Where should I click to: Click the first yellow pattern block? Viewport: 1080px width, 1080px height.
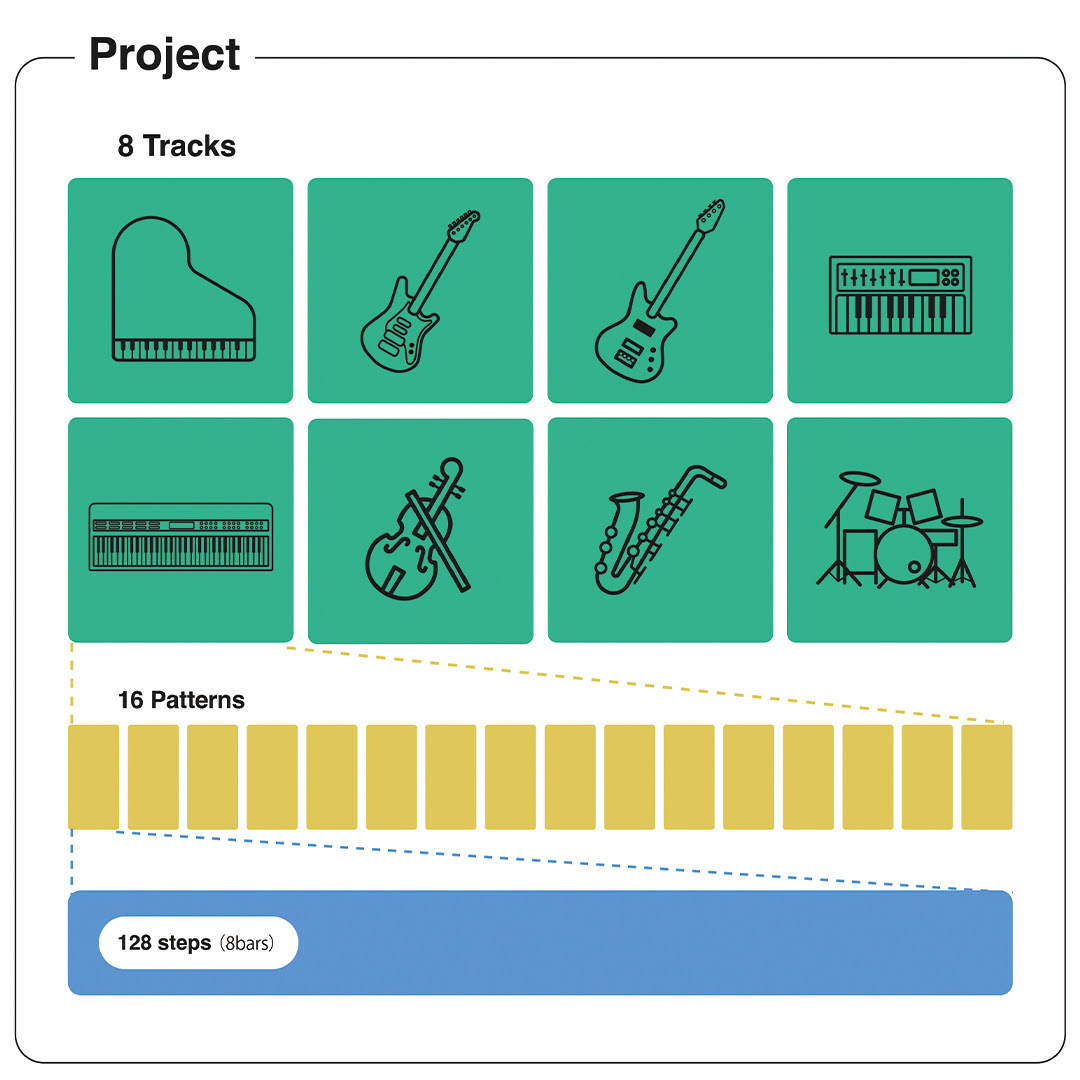tap(93, 777)
